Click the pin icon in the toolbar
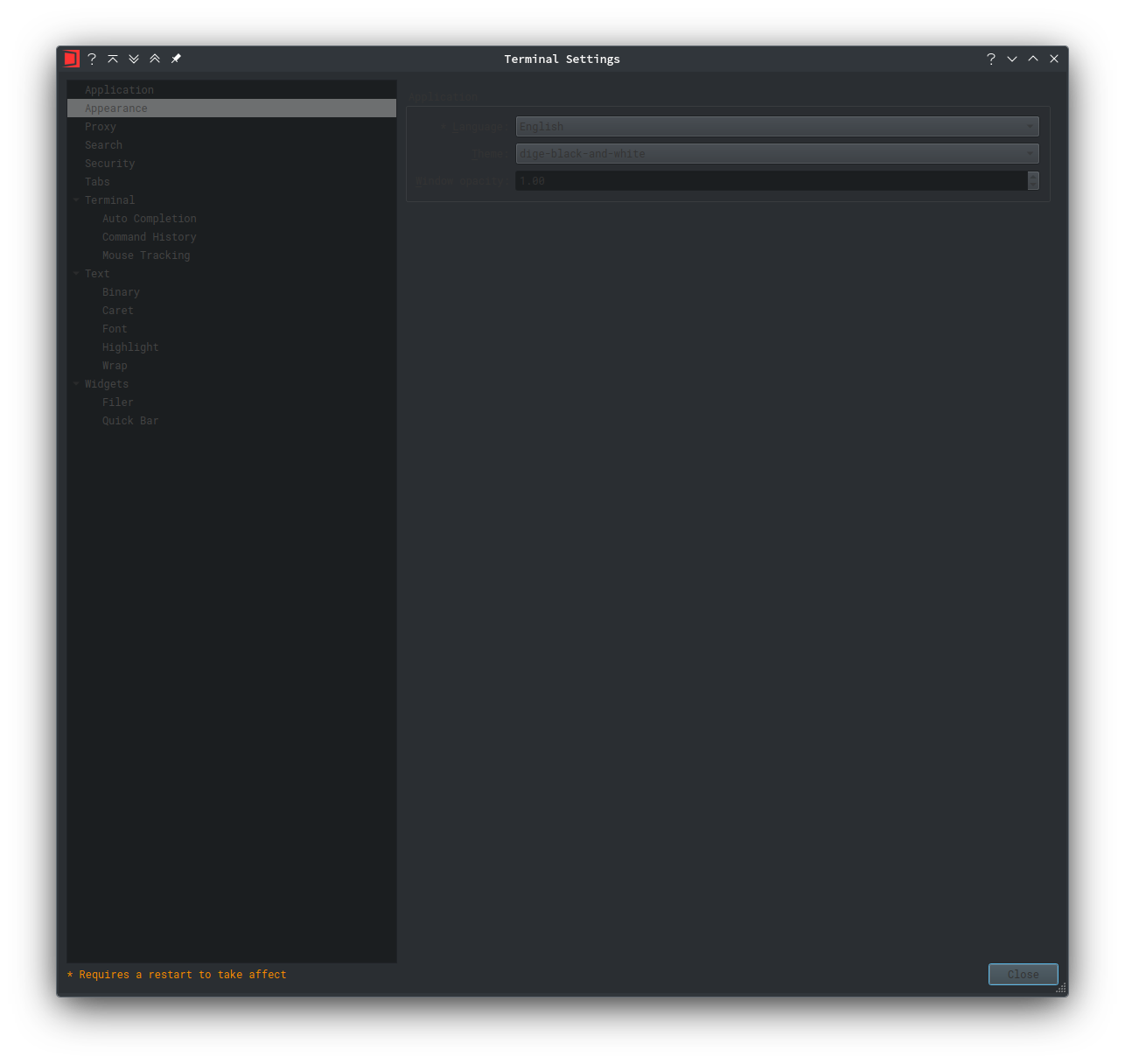This screenshot has height=1064, width=1125. click(176, 59)
